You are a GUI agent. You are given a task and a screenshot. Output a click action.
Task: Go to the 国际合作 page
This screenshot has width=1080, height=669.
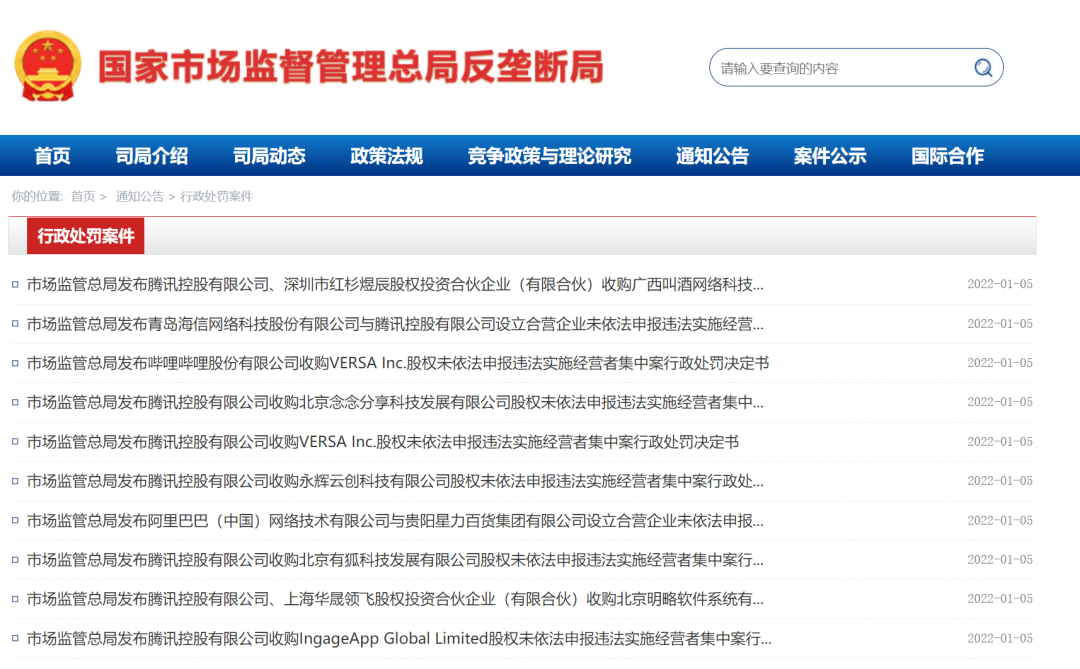(948, 156)
